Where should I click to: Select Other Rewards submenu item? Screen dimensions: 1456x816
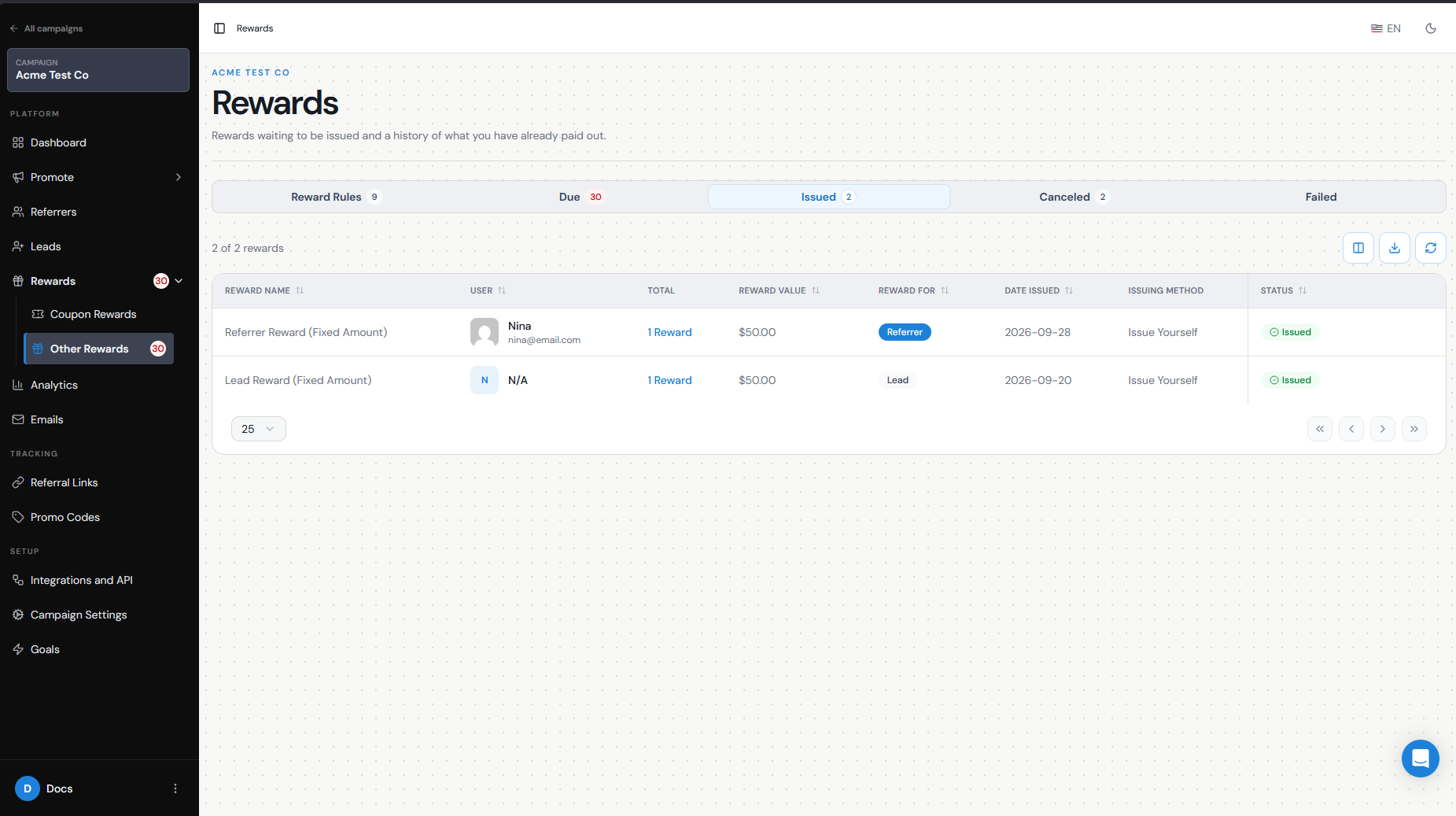(99, 349)
